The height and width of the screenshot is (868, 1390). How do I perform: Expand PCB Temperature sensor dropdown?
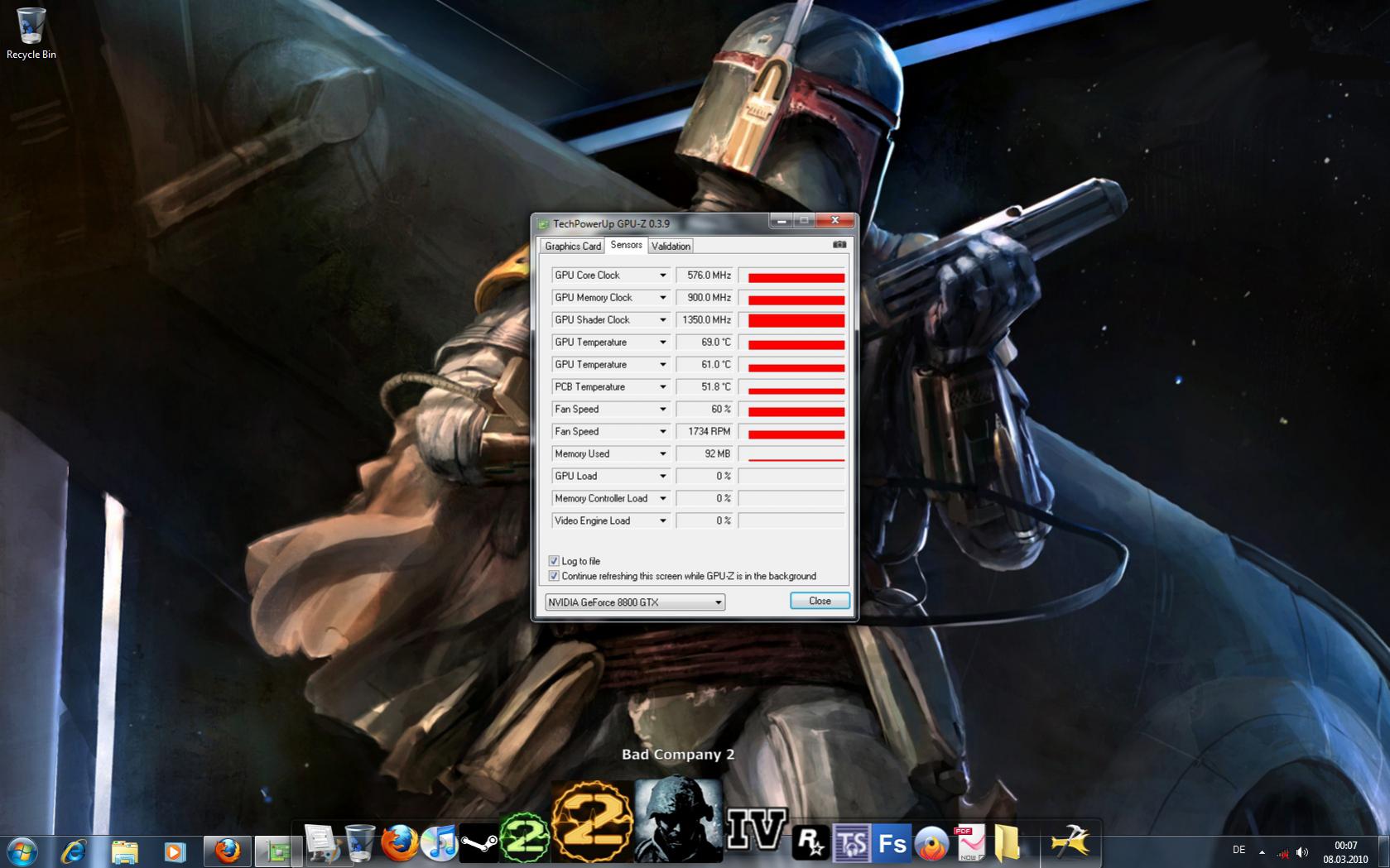coord(662,387)
